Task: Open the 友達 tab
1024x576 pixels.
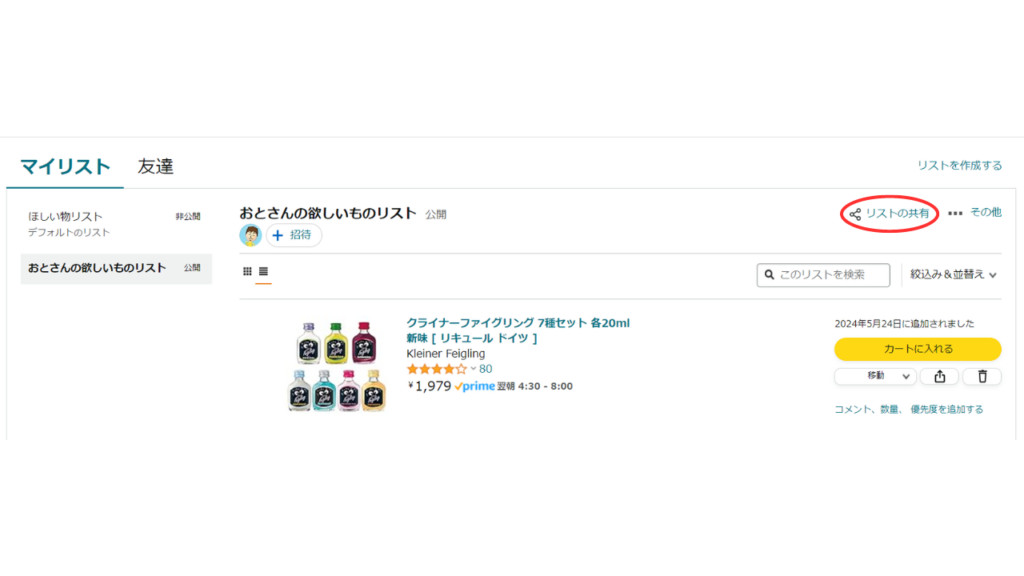Action: [155, 167]
